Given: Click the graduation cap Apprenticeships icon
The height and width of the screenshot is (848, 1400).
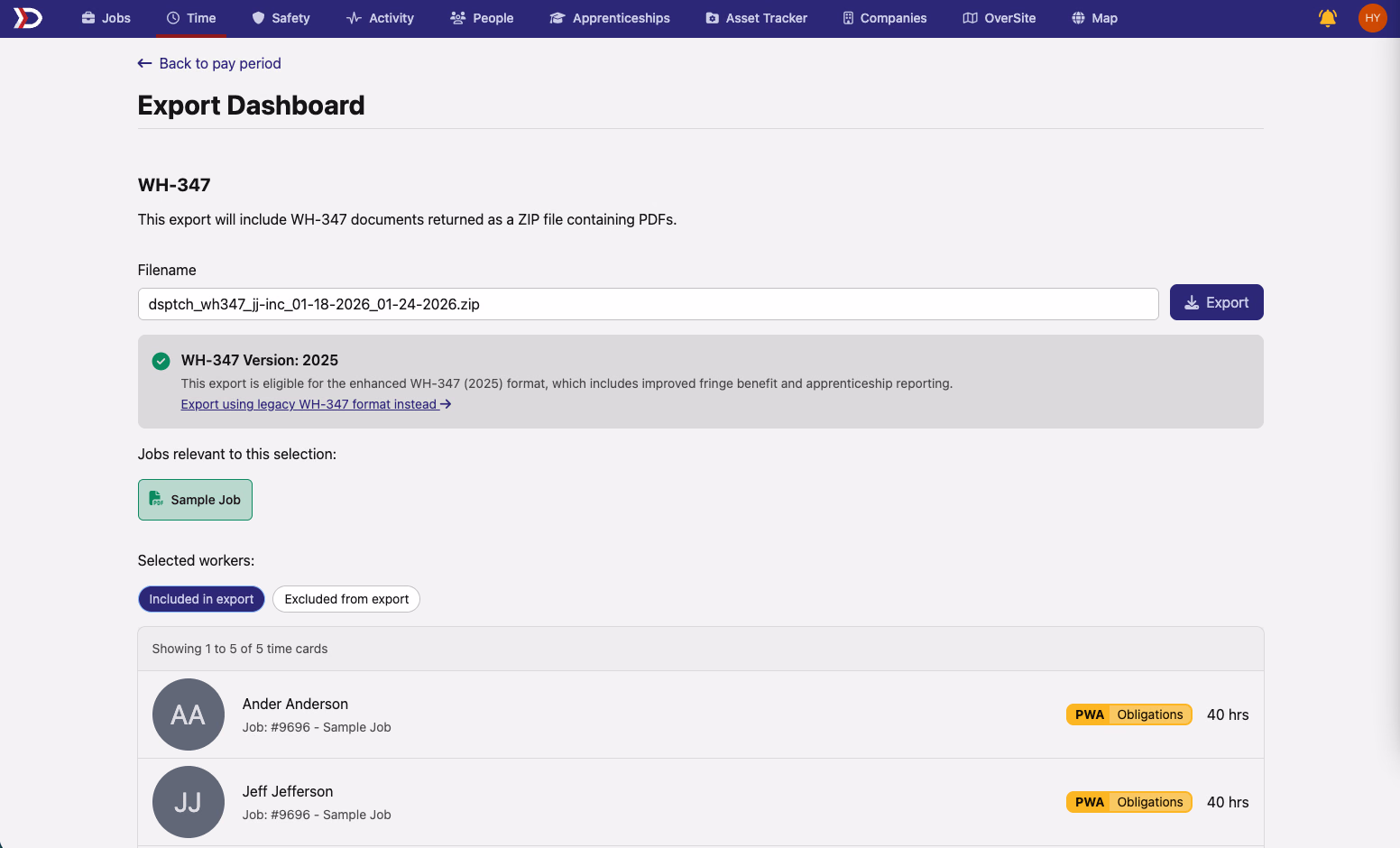Looking at the screenshot, I should [557, 18].
